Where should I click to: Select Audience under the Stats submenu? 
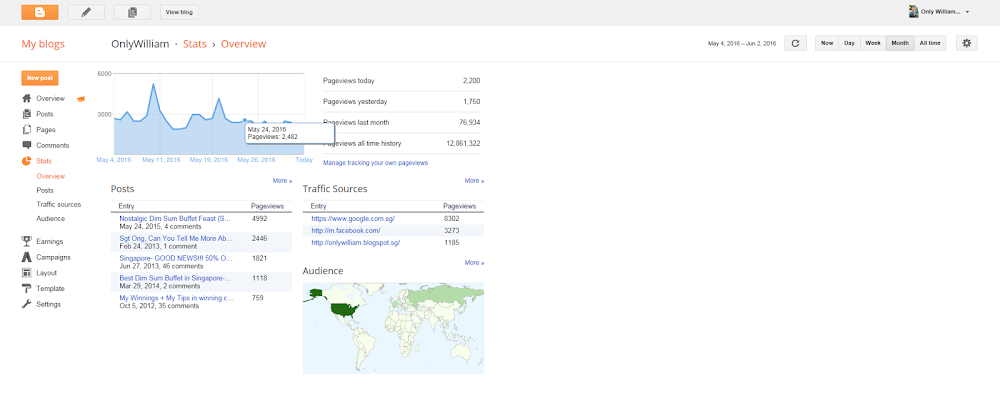pyautogui.click(x=50, y=219)
